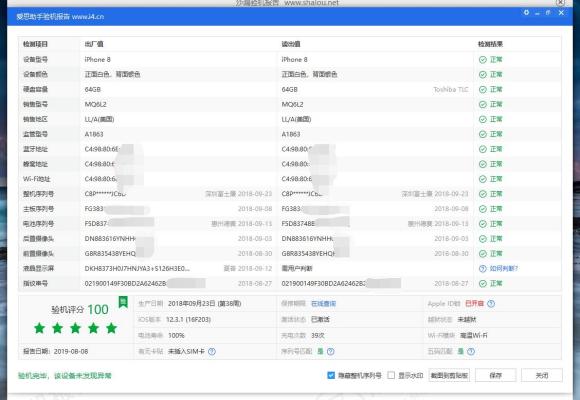Viewport: 580px width, 400px height.
Task: Open the settings gear in the title bar
Action: pyautogui.click(x=526, y=13)
